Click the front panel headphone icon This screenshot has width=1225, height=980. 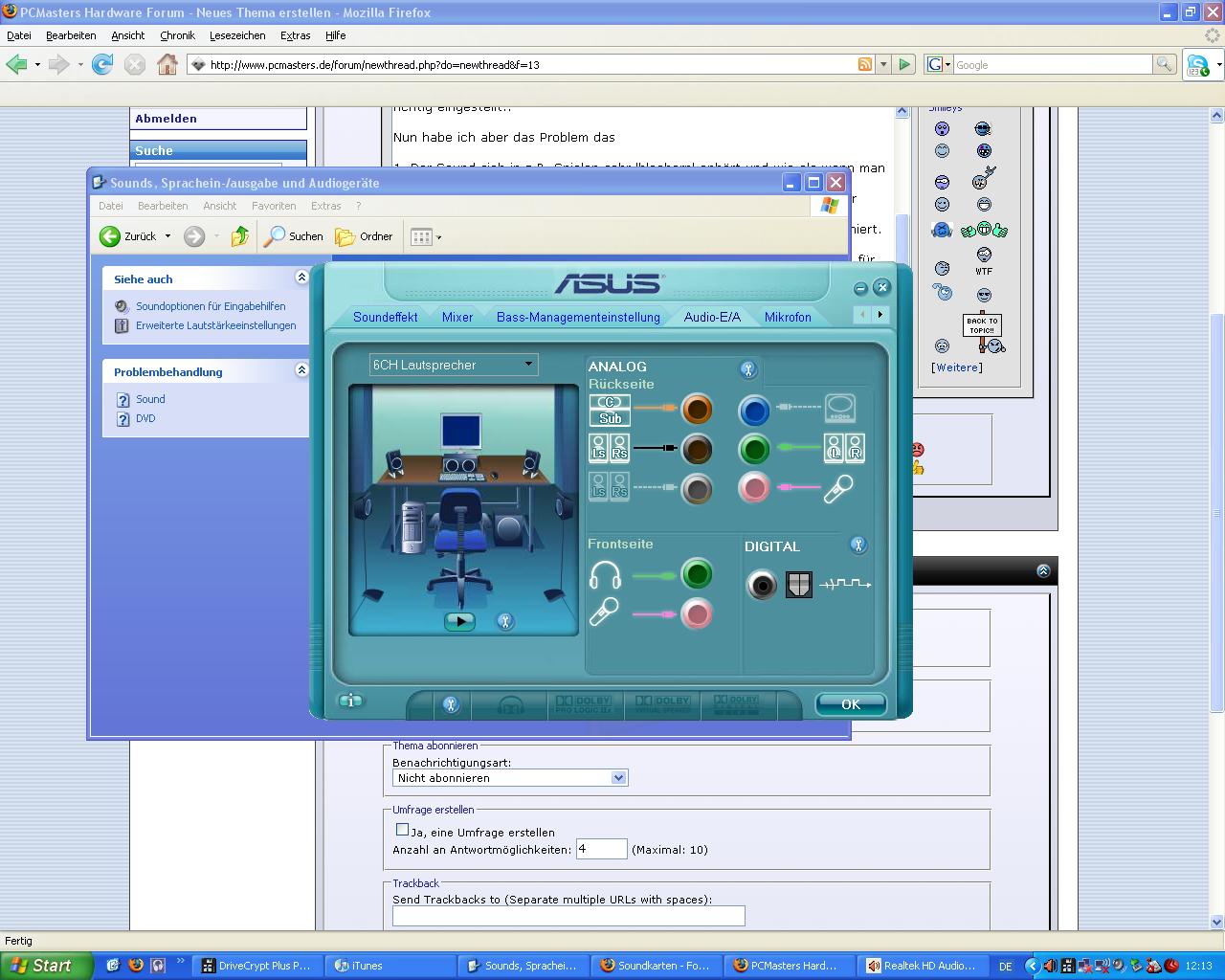tap(605, 575)
